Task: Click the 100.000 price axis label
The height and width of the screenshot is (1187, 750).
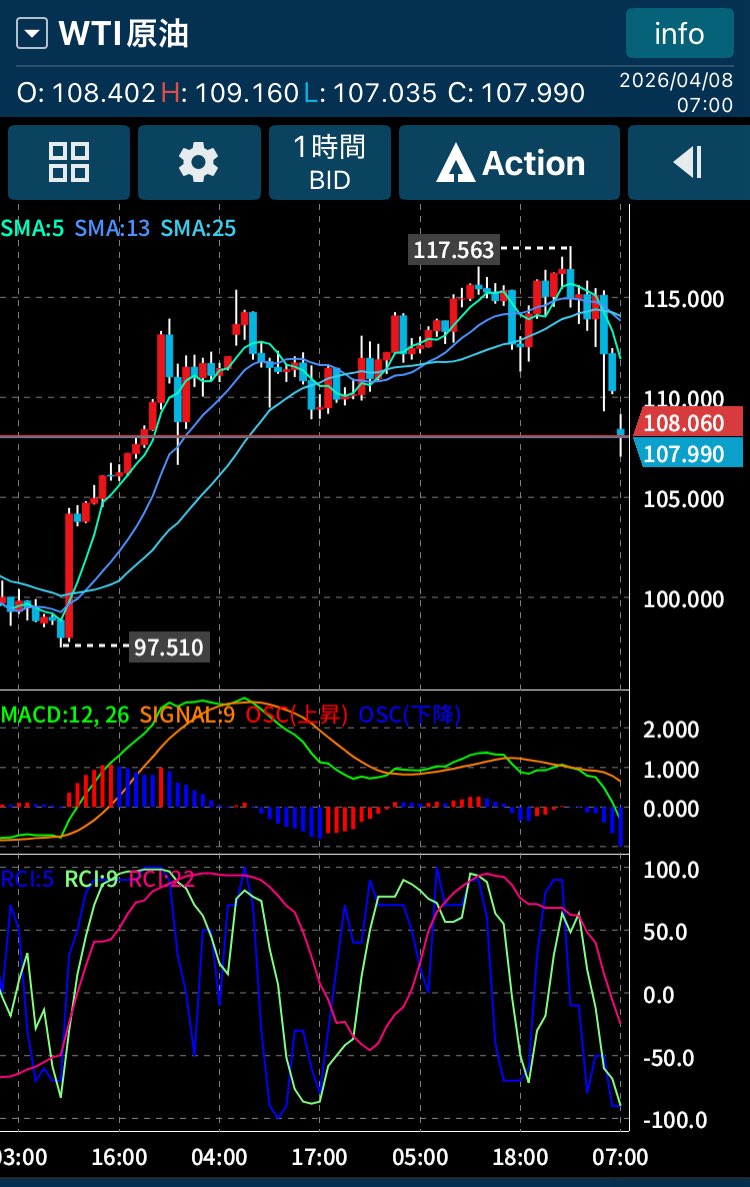Action: pos(683,599)
